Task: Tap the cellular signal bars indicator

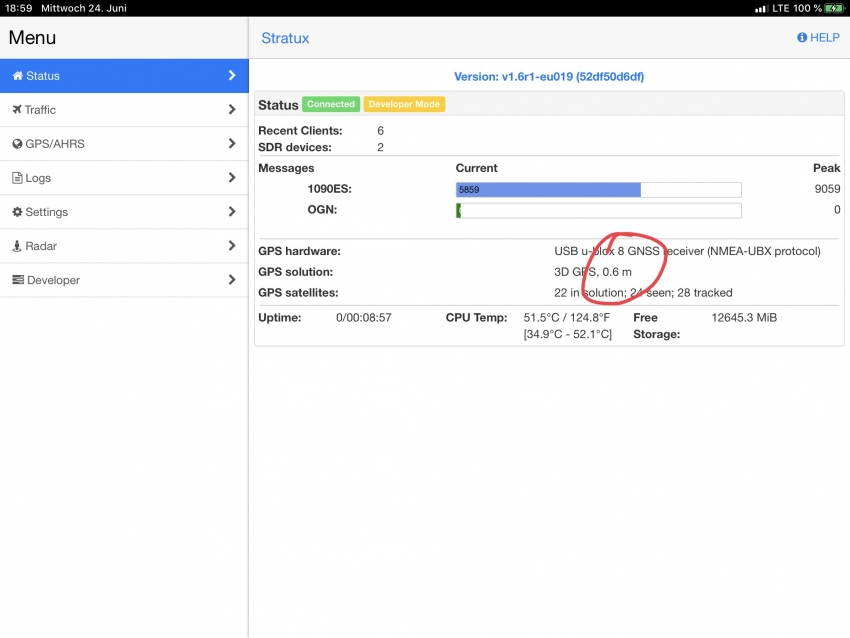Action: tap(761, 9)
